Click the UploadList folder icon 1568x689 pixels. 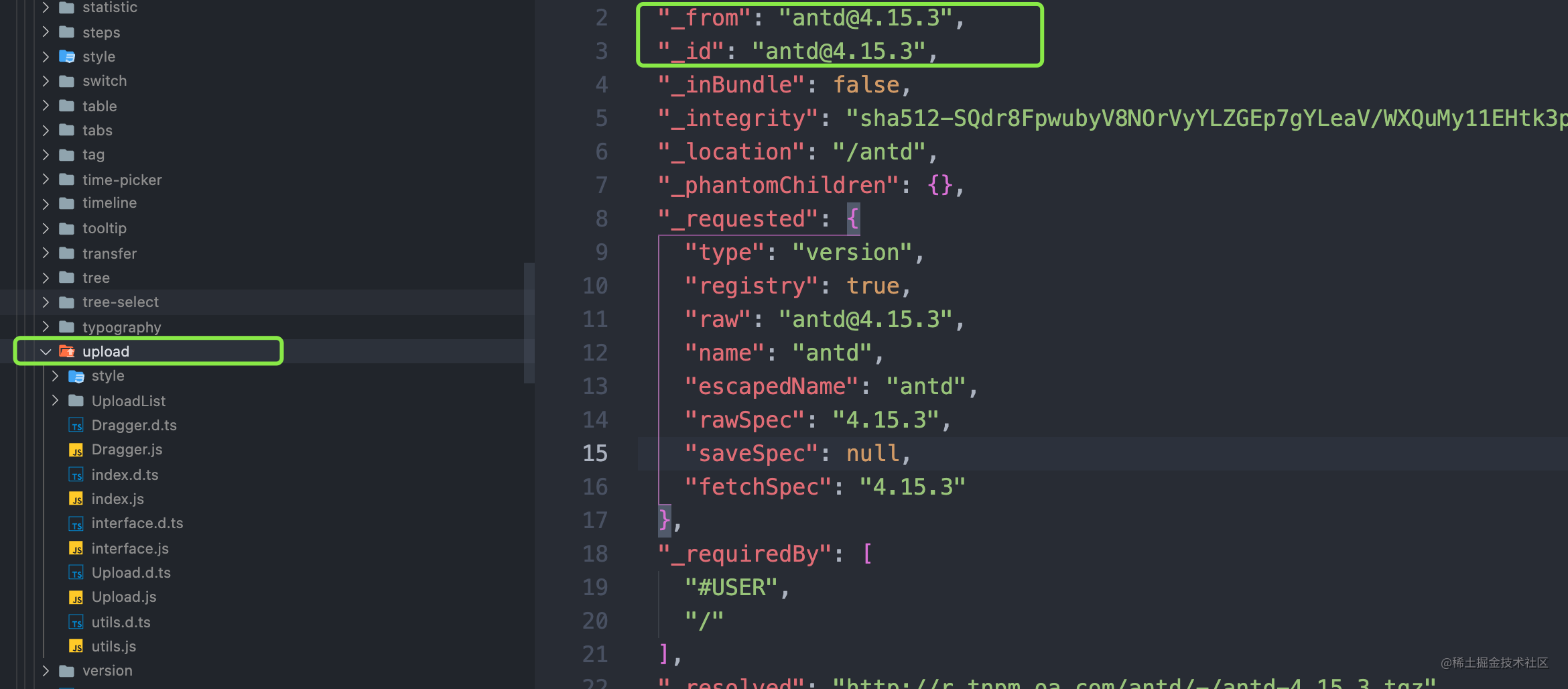click(x=76, y=401)
